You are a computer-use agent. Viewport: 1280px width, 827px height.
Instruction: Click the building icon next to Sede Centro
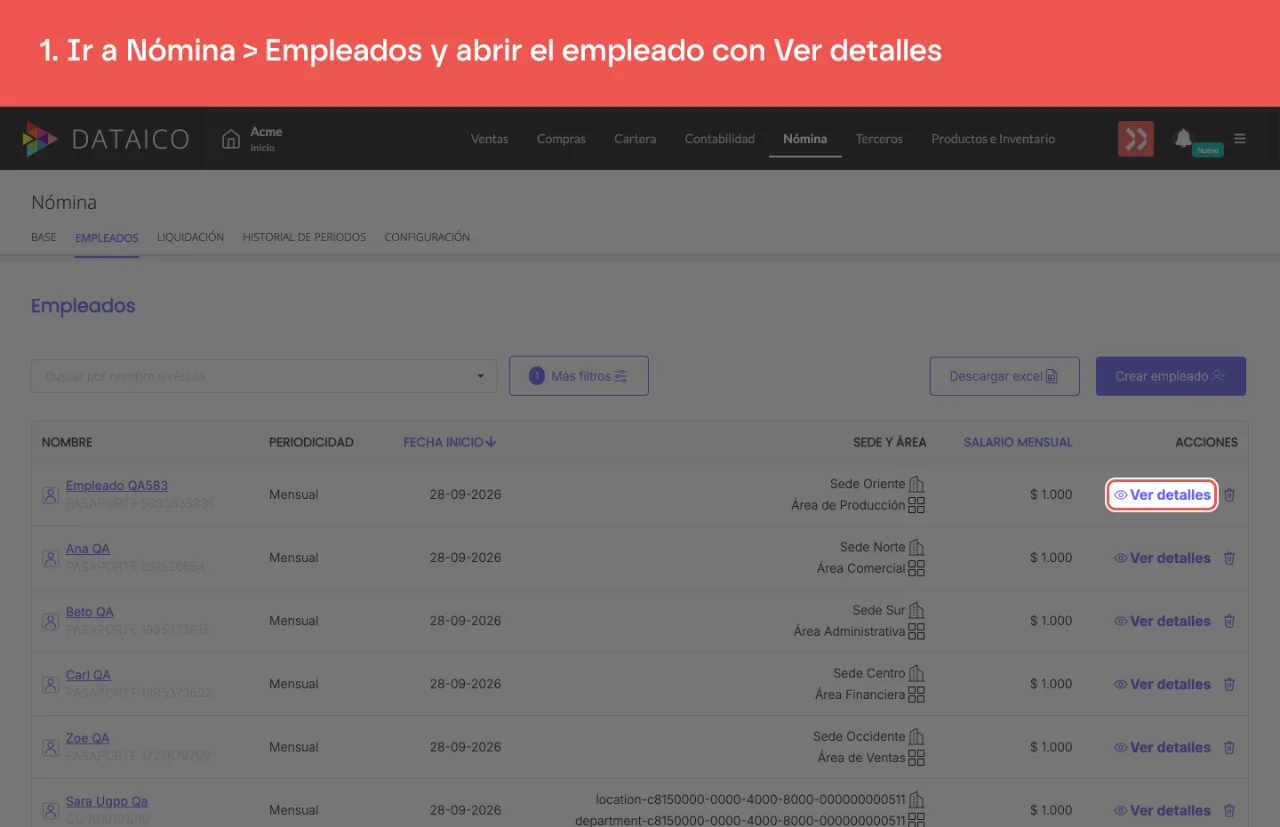coord(916,673)
